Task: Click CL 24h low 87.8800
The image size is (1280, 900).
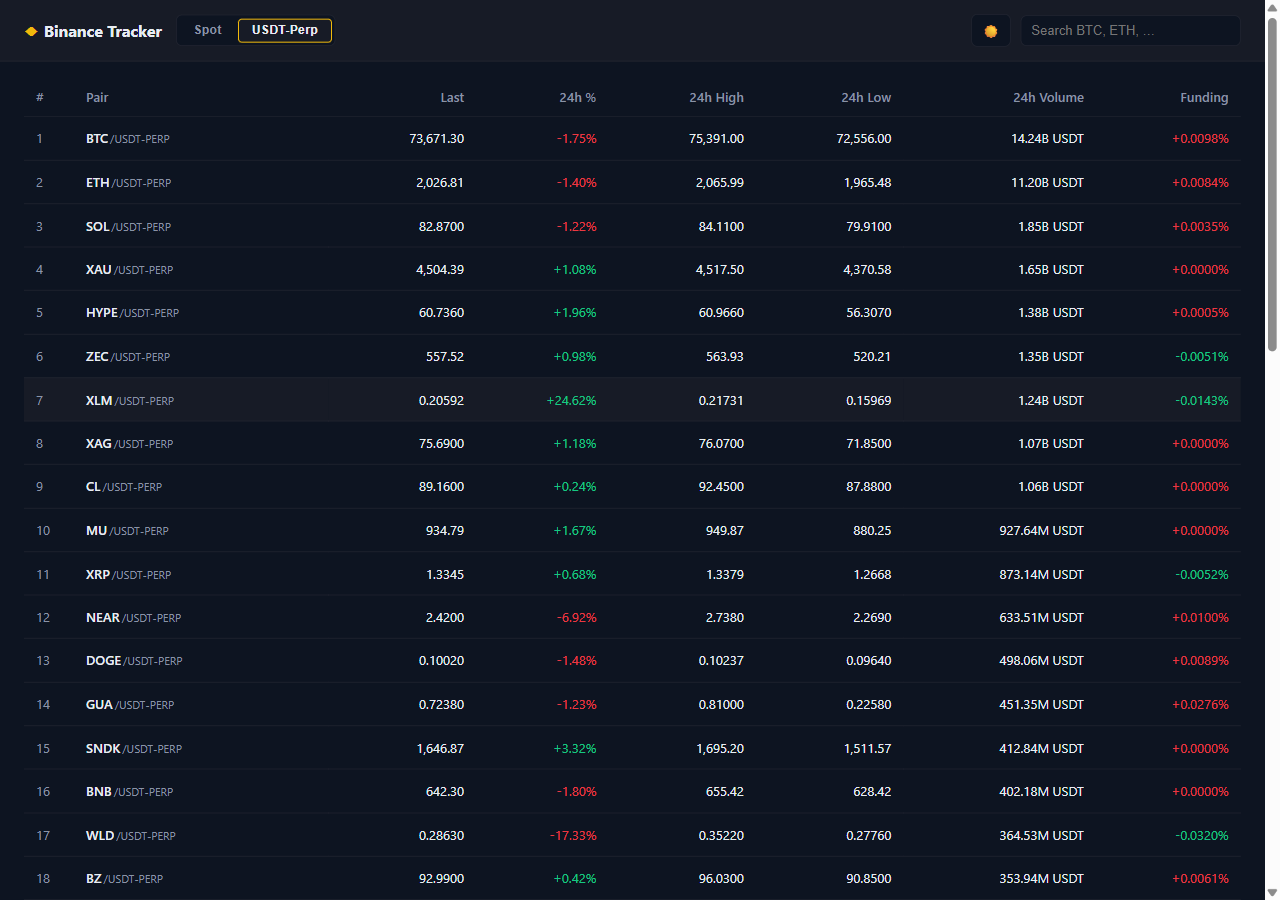Action: (869, 487)
